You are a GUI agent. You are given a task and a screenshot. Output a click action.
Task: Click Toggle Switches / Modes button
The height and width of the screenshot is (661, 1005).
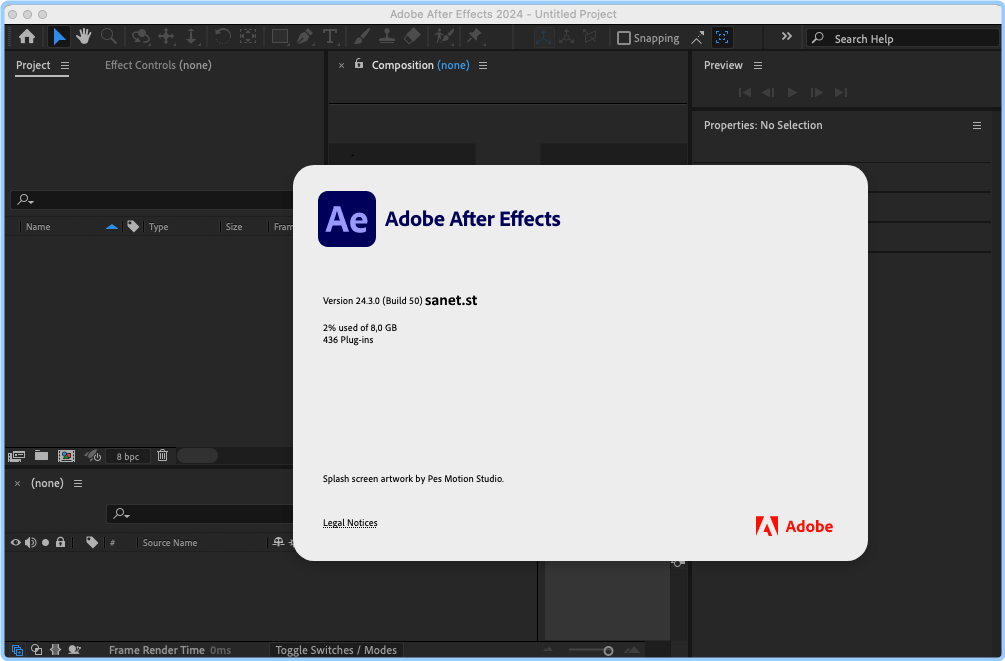(336, 650)
